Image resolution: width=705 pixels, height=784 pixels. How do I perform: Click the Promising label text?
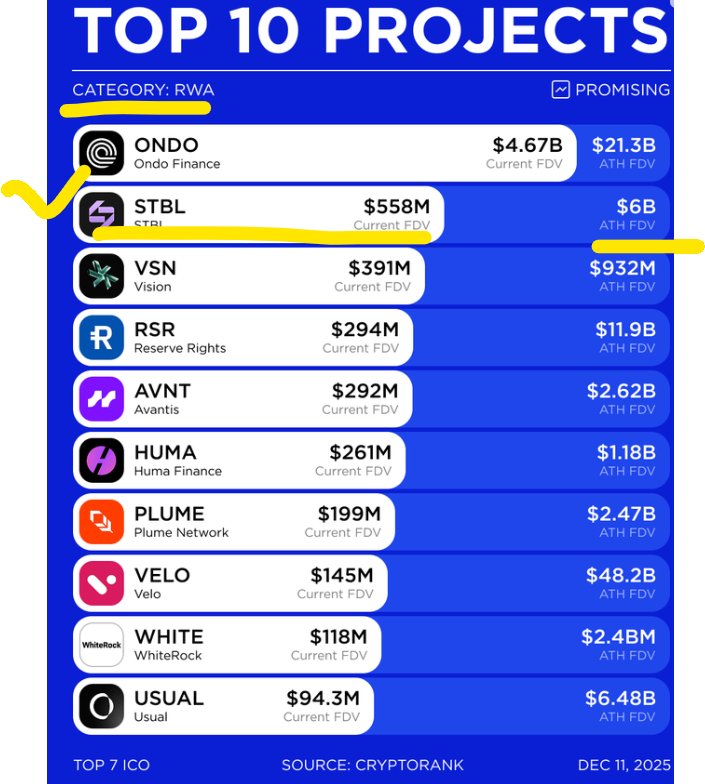622,90
